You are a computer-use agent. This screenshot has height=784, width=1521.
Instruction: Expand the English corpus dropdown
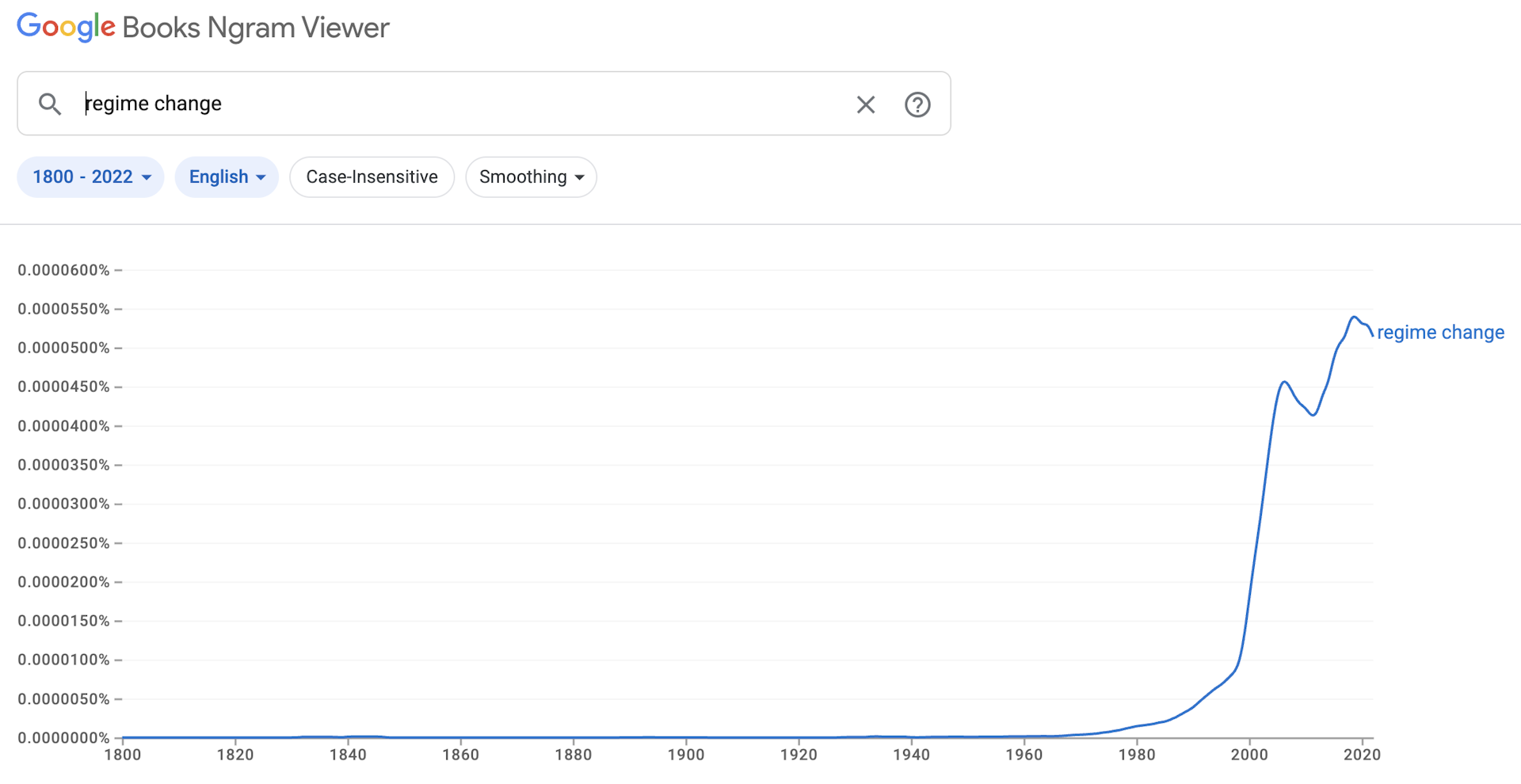(x=227, y=177)
